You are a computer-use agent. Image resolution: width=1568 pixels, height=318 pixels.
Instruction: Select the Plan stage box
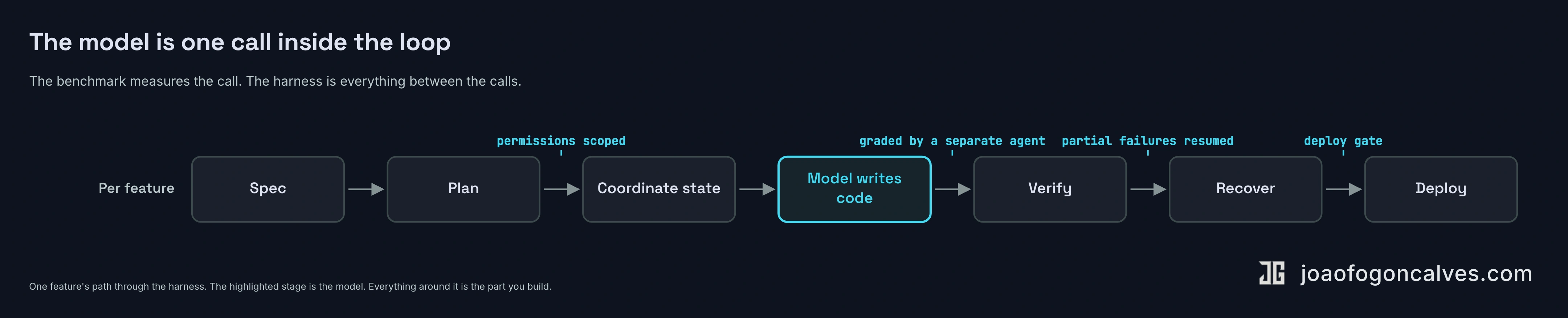point(463,189)
